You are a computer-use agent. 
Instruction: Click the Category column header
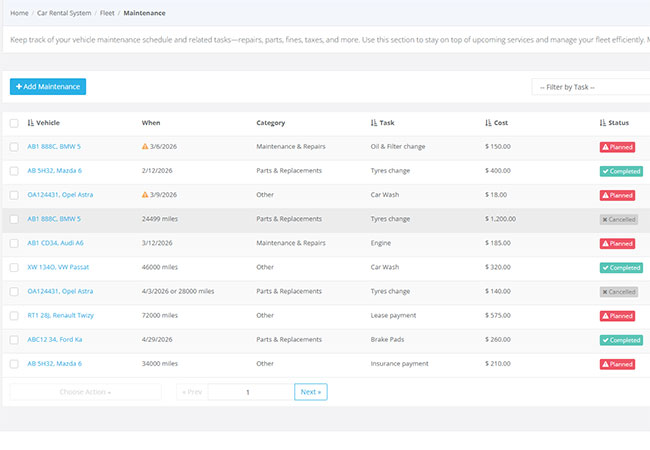pos(271,123)
